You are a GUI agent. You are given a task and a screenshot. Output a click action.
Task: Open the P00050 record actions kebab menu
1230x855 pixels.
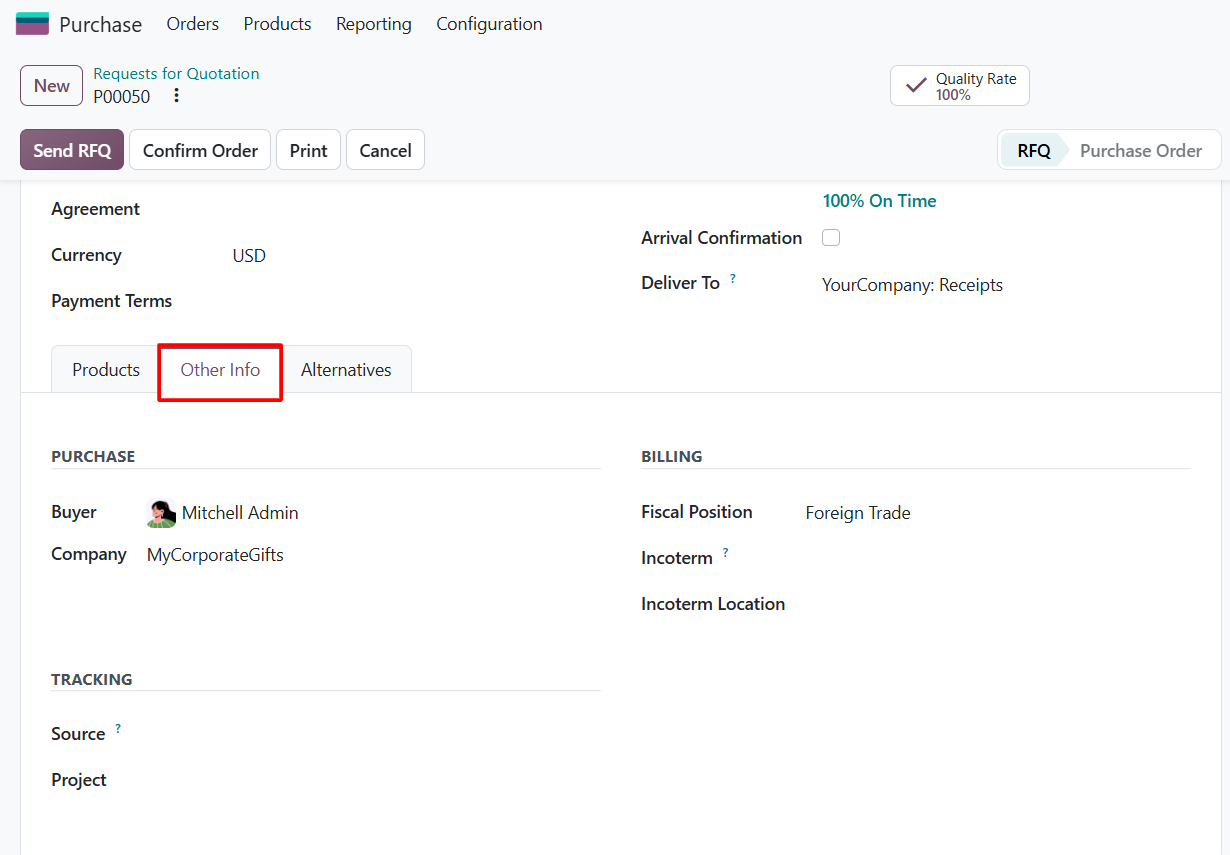pos(176,96)
